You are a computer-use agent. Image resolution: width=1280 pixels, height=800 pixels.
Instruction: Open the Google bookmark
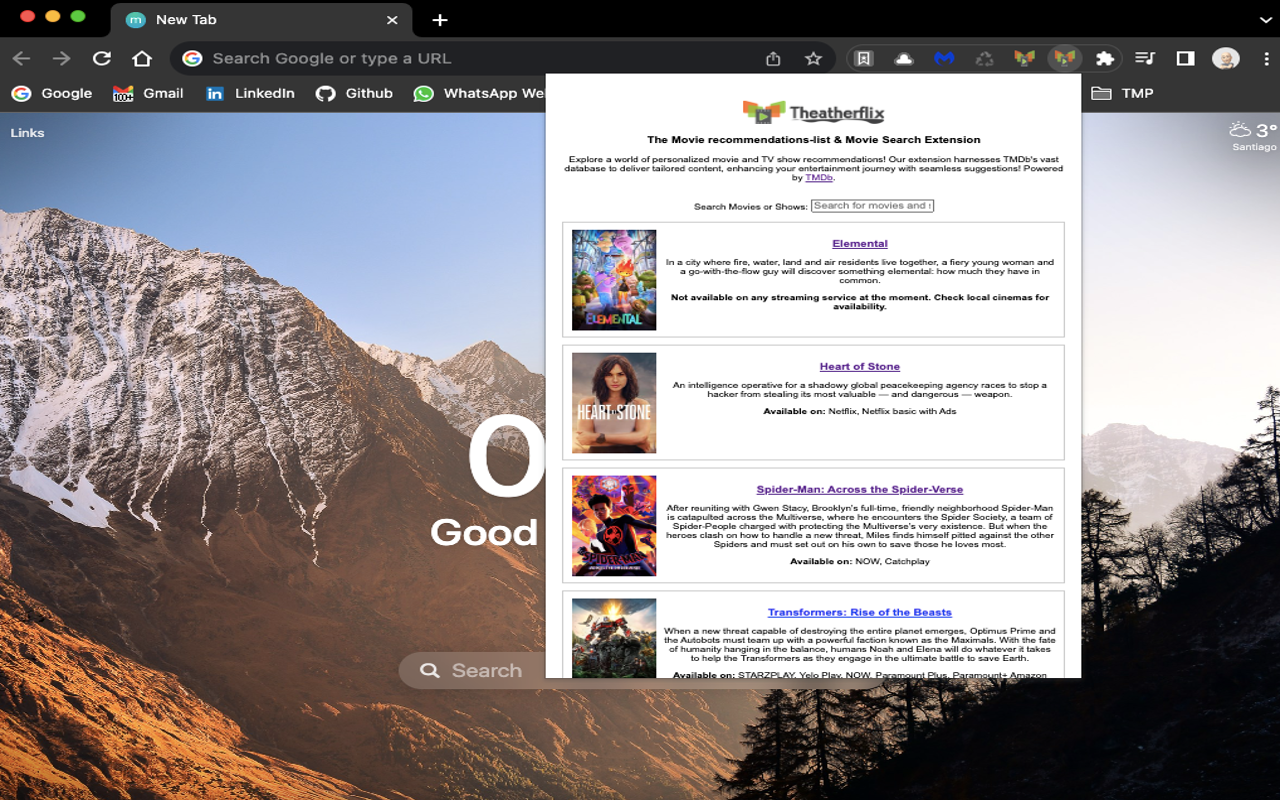click(52, 93)
